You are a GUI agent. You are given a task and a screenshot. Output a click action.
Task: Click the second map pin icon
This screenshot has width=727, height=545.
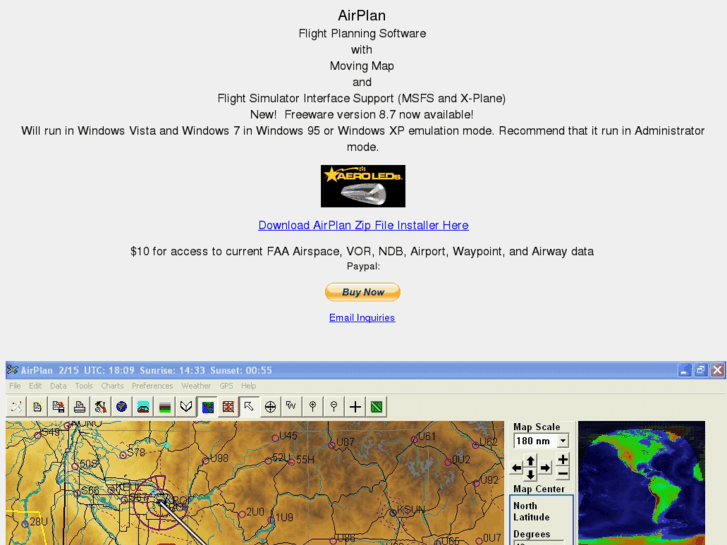pos(334,407)
